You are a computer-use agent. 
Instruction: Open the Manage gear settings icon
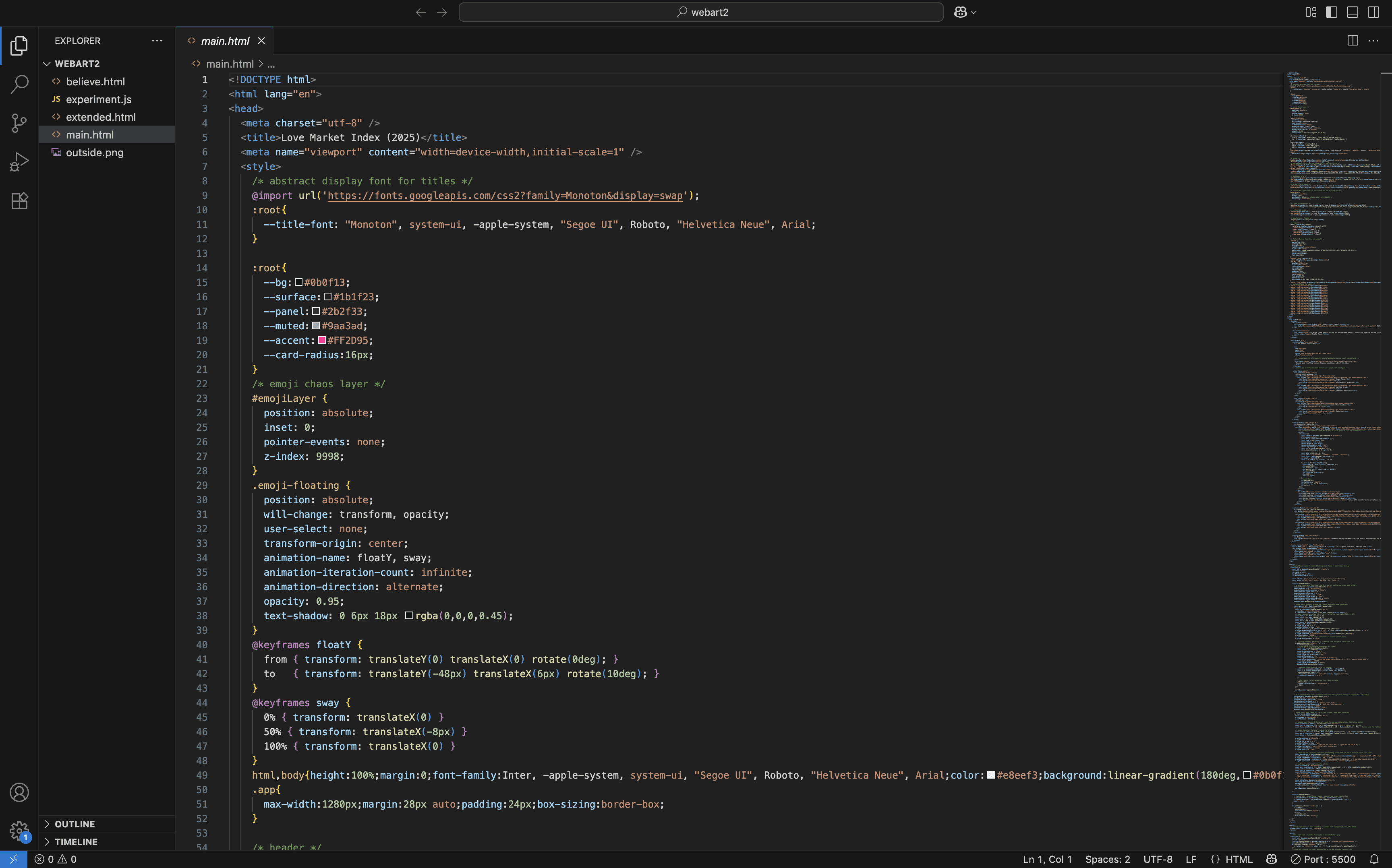click(x=19, y=830)
